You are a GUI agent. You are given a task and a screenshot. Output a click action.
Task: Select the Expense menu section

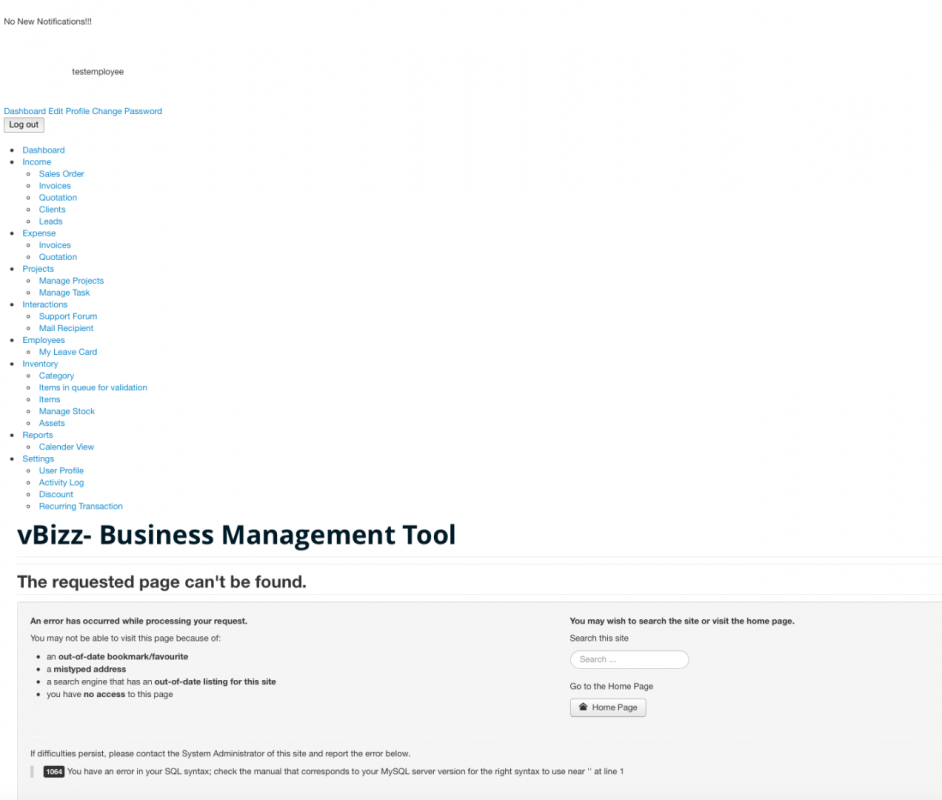(39, 233)
